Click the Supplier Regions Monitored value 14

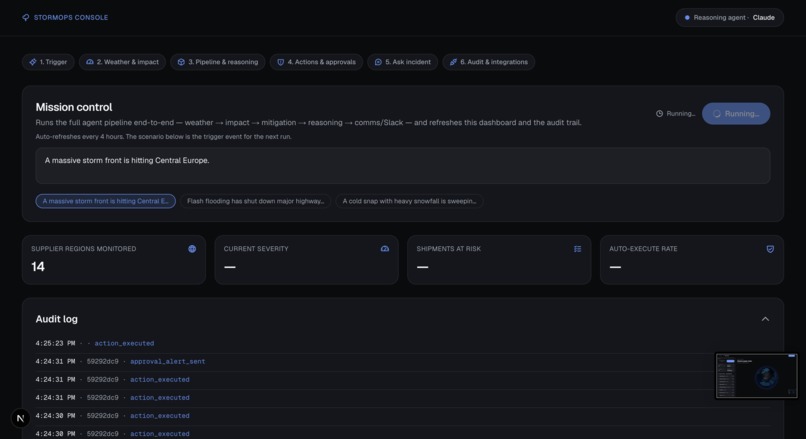click(38, 267)
